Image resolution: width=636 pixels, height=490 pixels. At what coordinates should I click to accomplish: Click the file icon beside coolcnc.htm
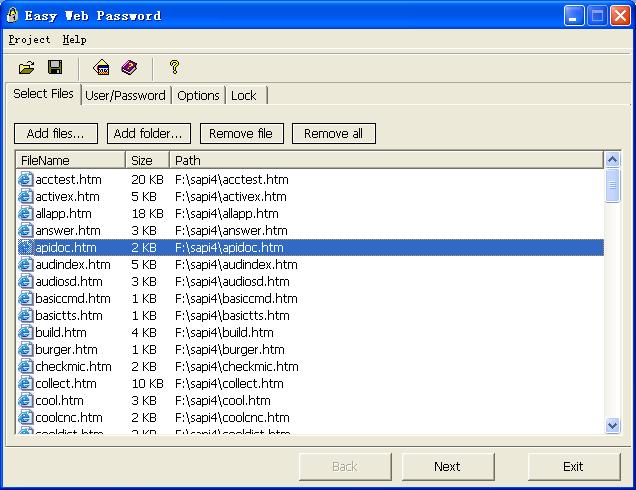click(x=25, y=418)
